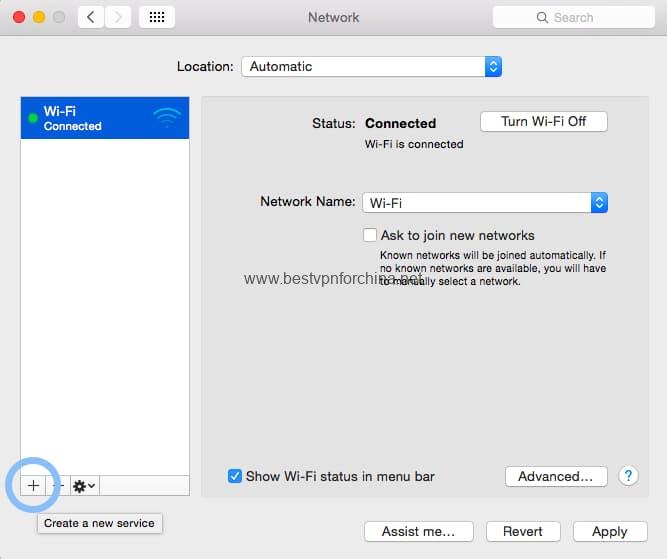Apply the network changes
The height and width of the screenshot is (559, 667).
609,531
